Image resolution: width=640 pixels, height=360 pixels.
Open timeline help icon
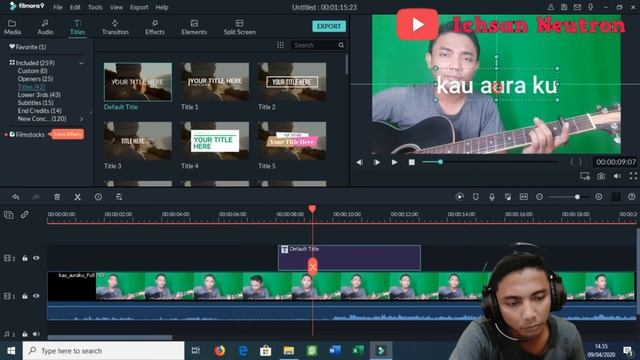coord(632,197)
